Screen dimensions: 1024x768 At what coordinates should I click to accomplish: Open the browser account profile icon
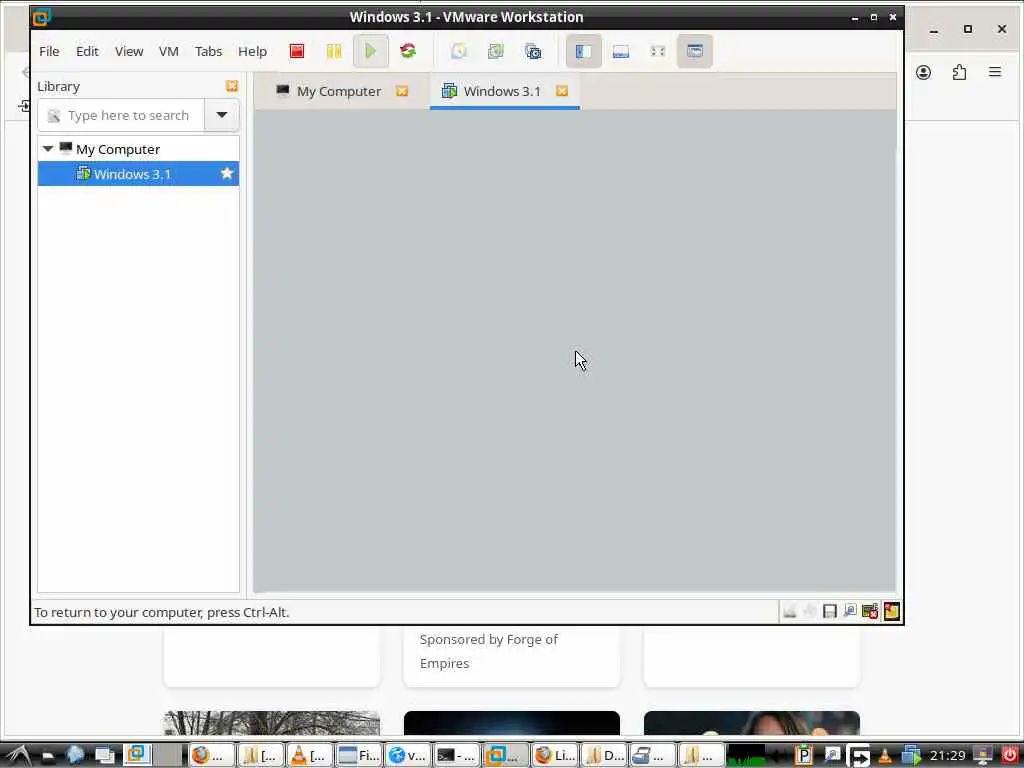[x=923, y=72]
